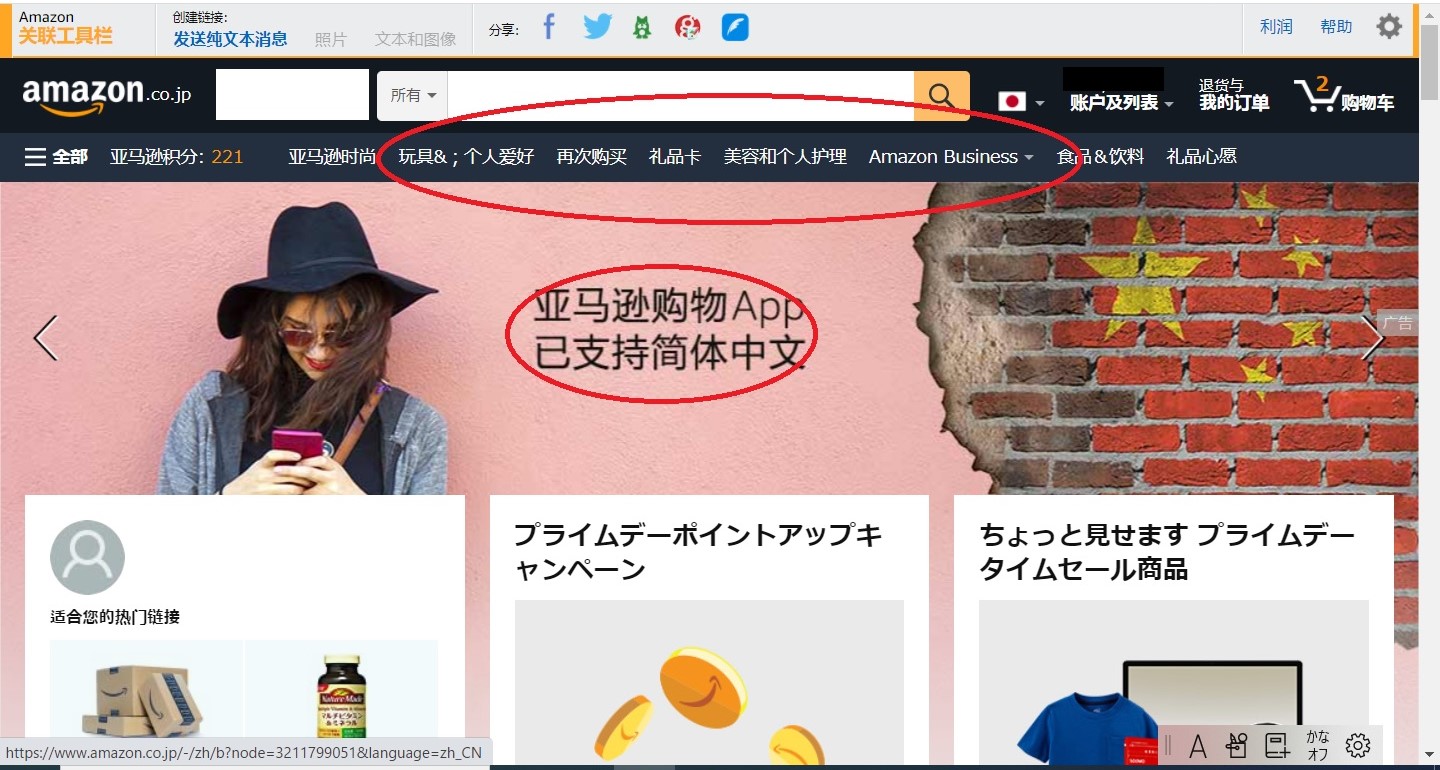Screen dimensions: 1440x770
Task: Click the page vertical scrollbar
Action: coord(1429,400)
